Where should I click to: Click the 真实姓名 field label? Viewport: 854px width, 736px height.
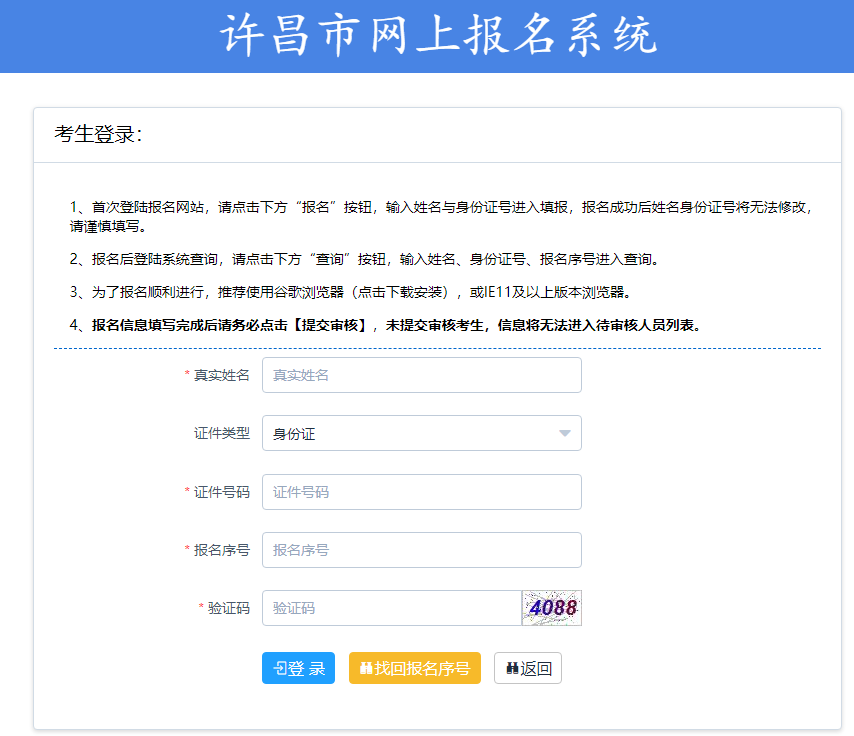click(221, 375)
